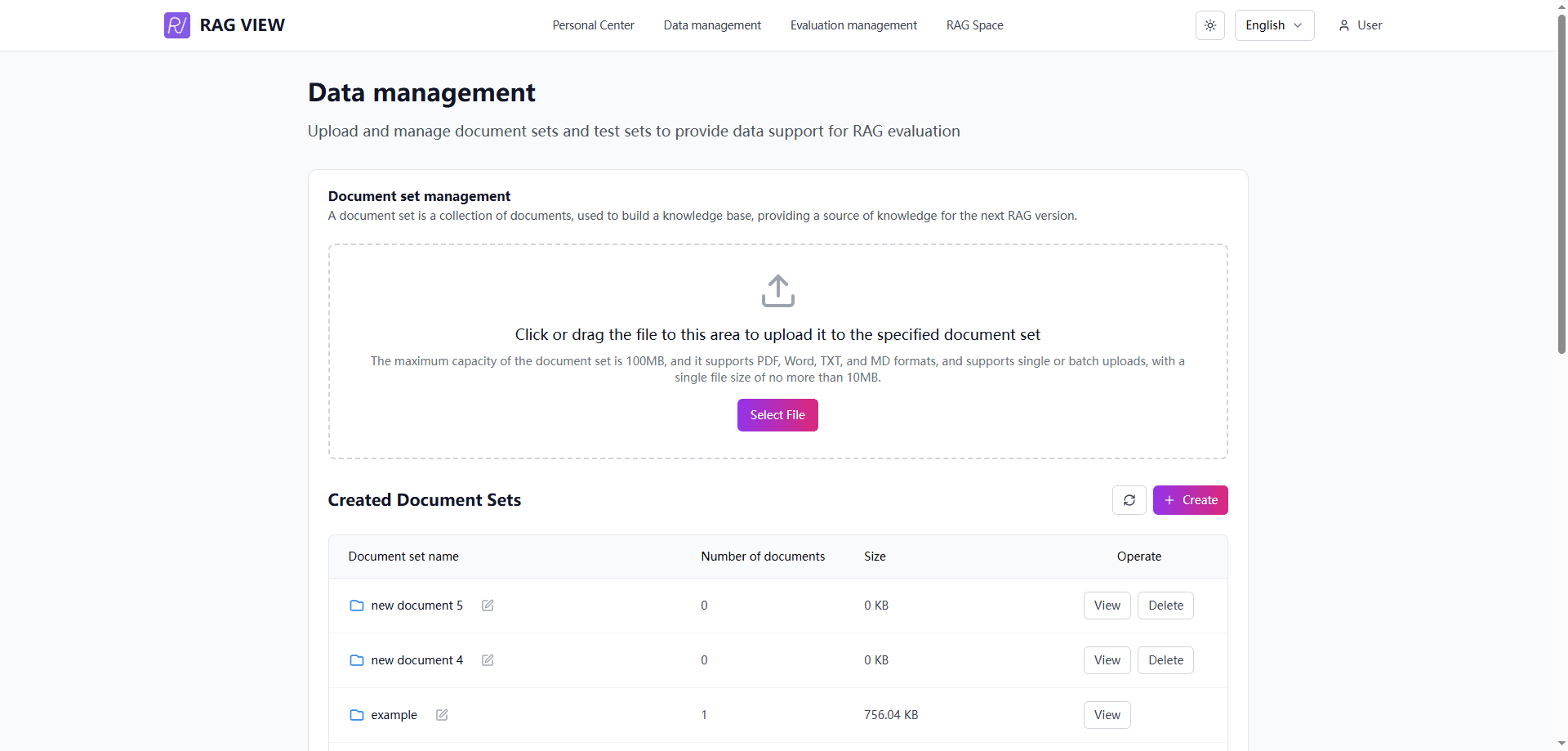This screenshot has height=751, width=1568.
Task: Open the English language dropdown
Action: [x=1273, y=25]
